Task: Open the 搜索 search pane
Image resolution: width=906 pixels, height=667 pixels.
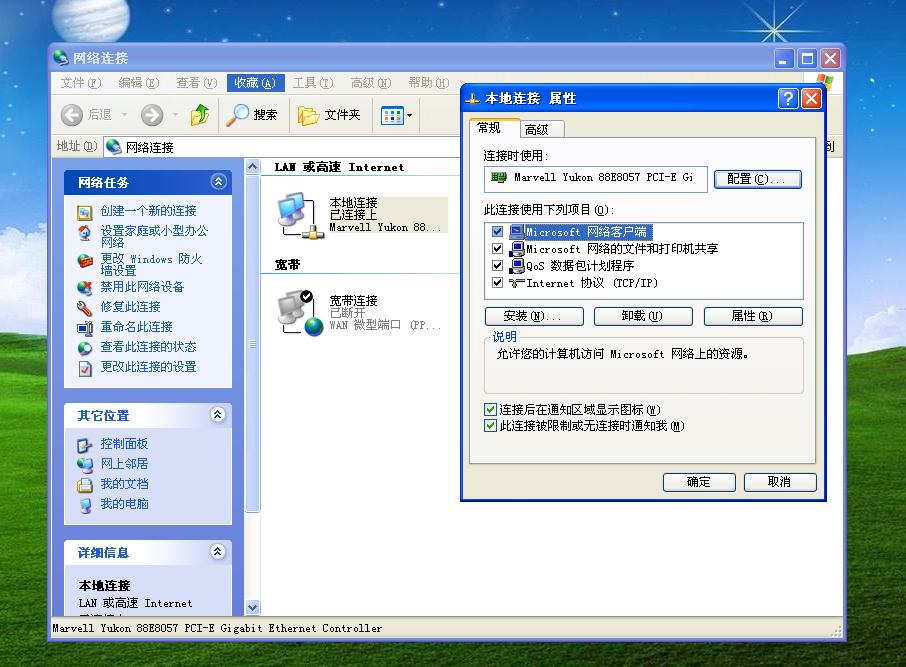Action: [x=253, y=115]
